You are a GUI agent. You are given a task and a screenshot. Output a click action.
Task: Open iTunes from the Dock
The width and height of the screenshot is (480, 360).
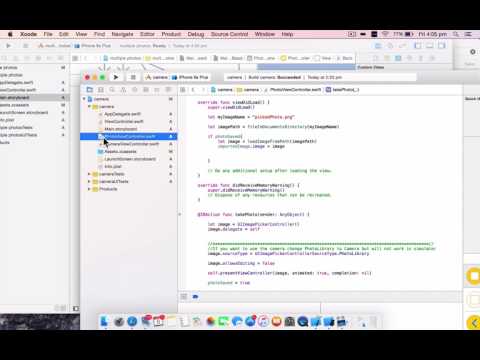pos(263,321)
